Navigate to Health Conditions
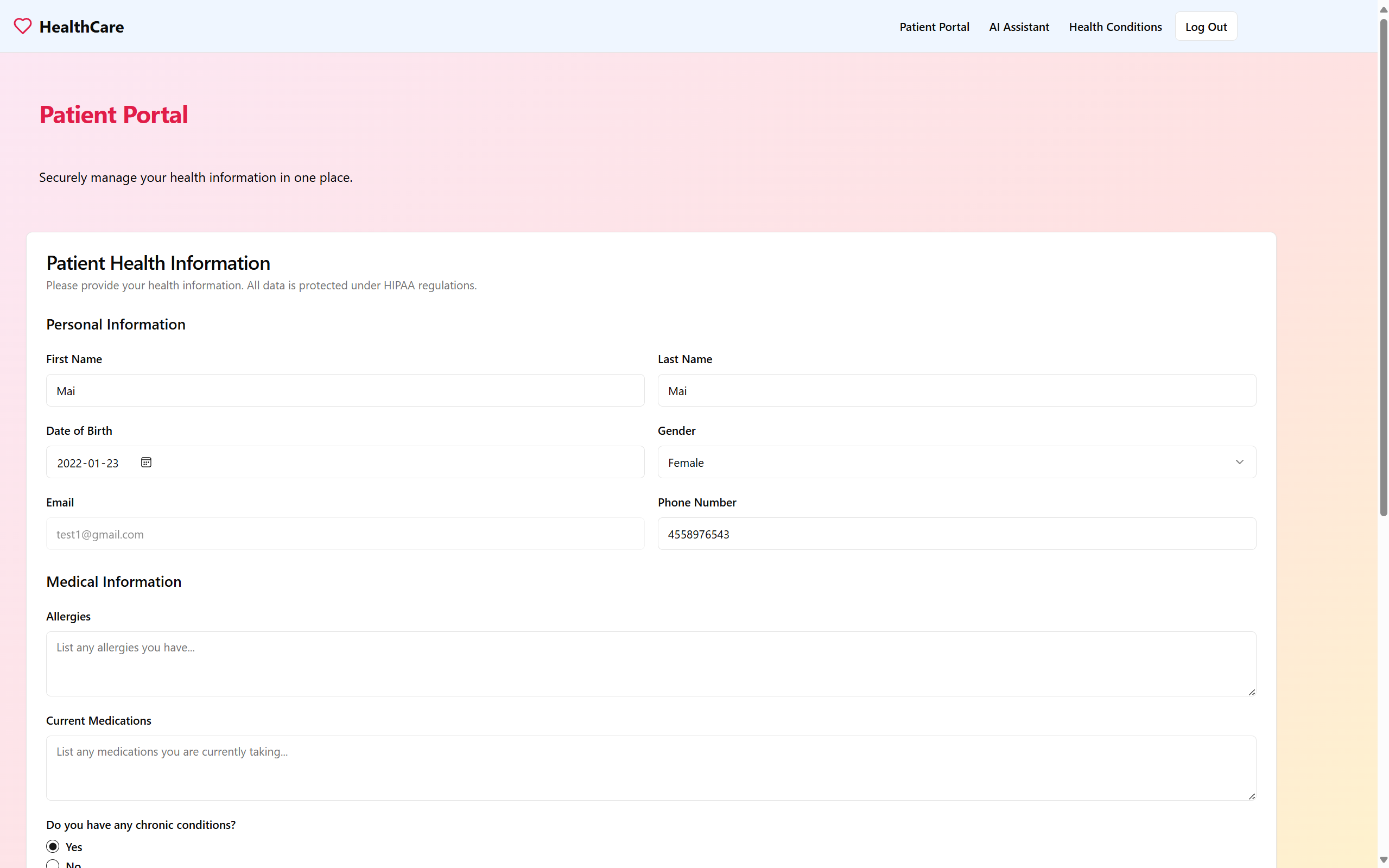Image resolution: width=1389 pixels, height=868 pixels. point(1115,27)
